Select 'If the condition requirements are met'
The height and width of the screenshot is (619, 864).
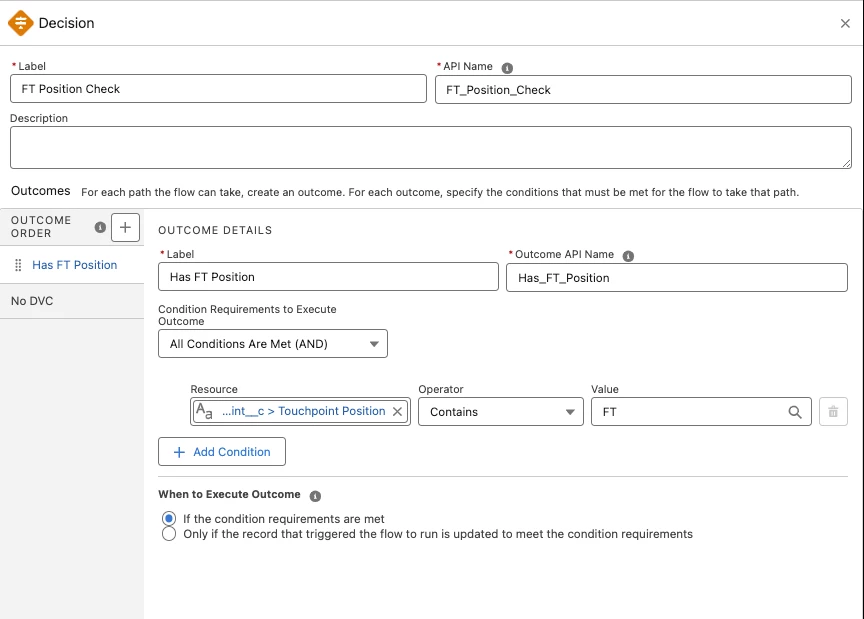(169, 519)
